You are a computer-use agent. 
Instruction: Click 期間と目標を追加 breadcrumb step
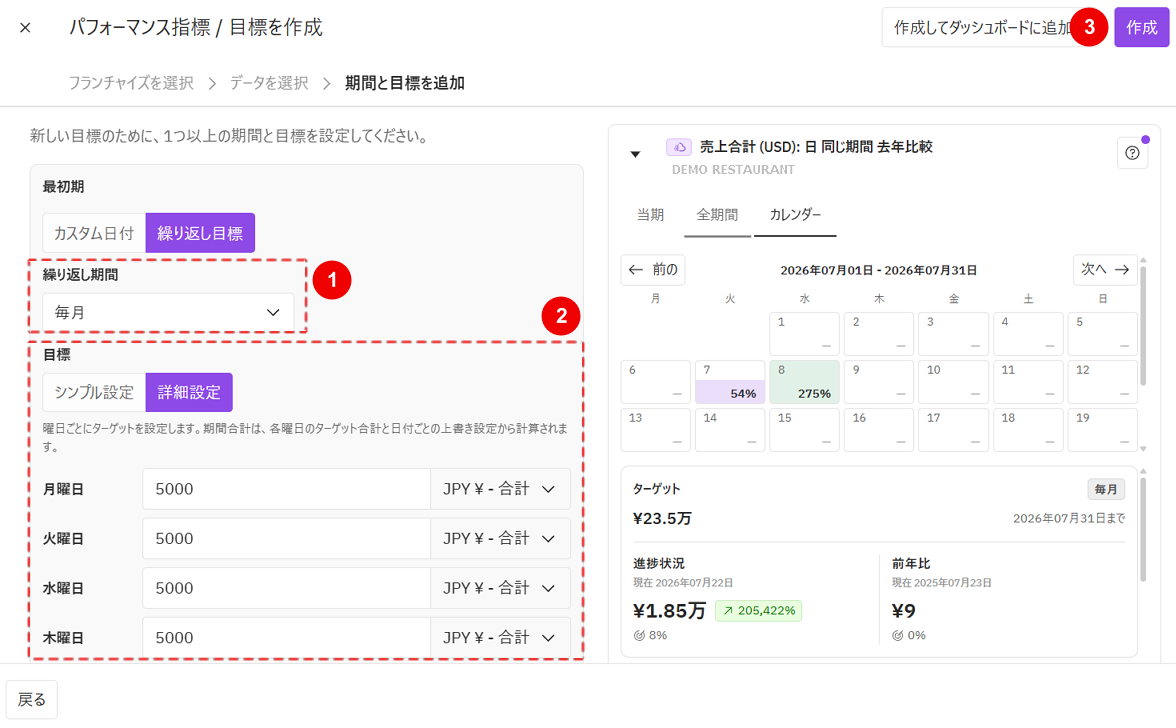coord(405,83)
